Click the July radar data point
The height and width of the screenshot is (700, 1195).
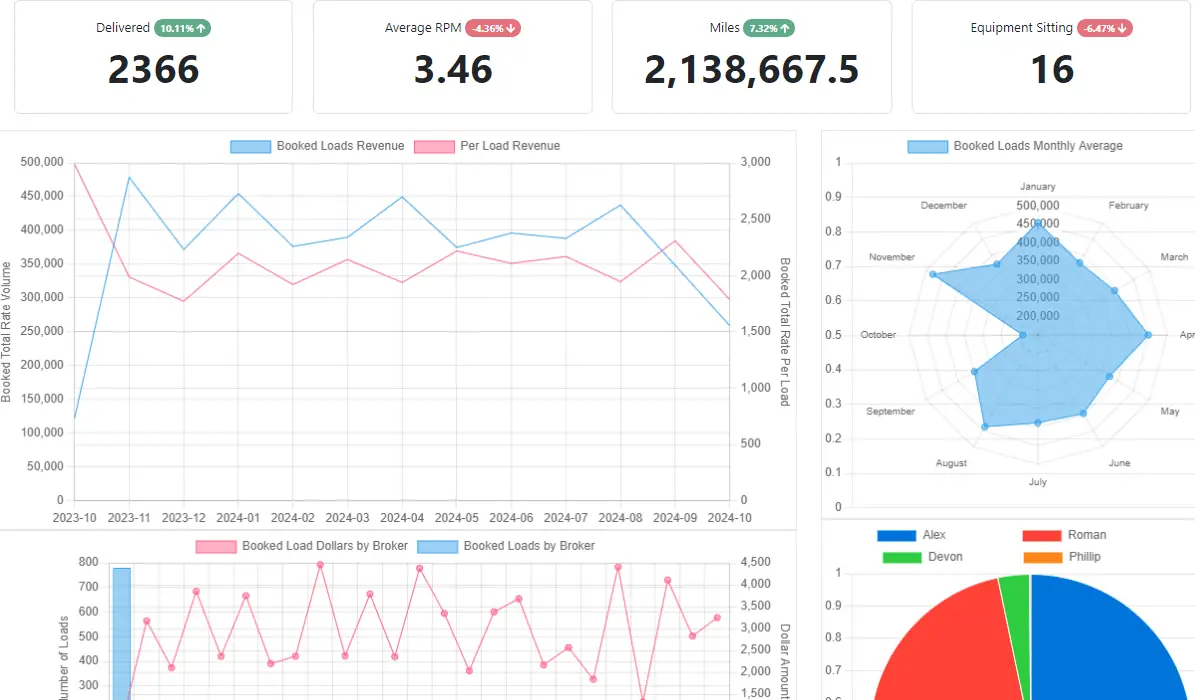pos(1037,422)
